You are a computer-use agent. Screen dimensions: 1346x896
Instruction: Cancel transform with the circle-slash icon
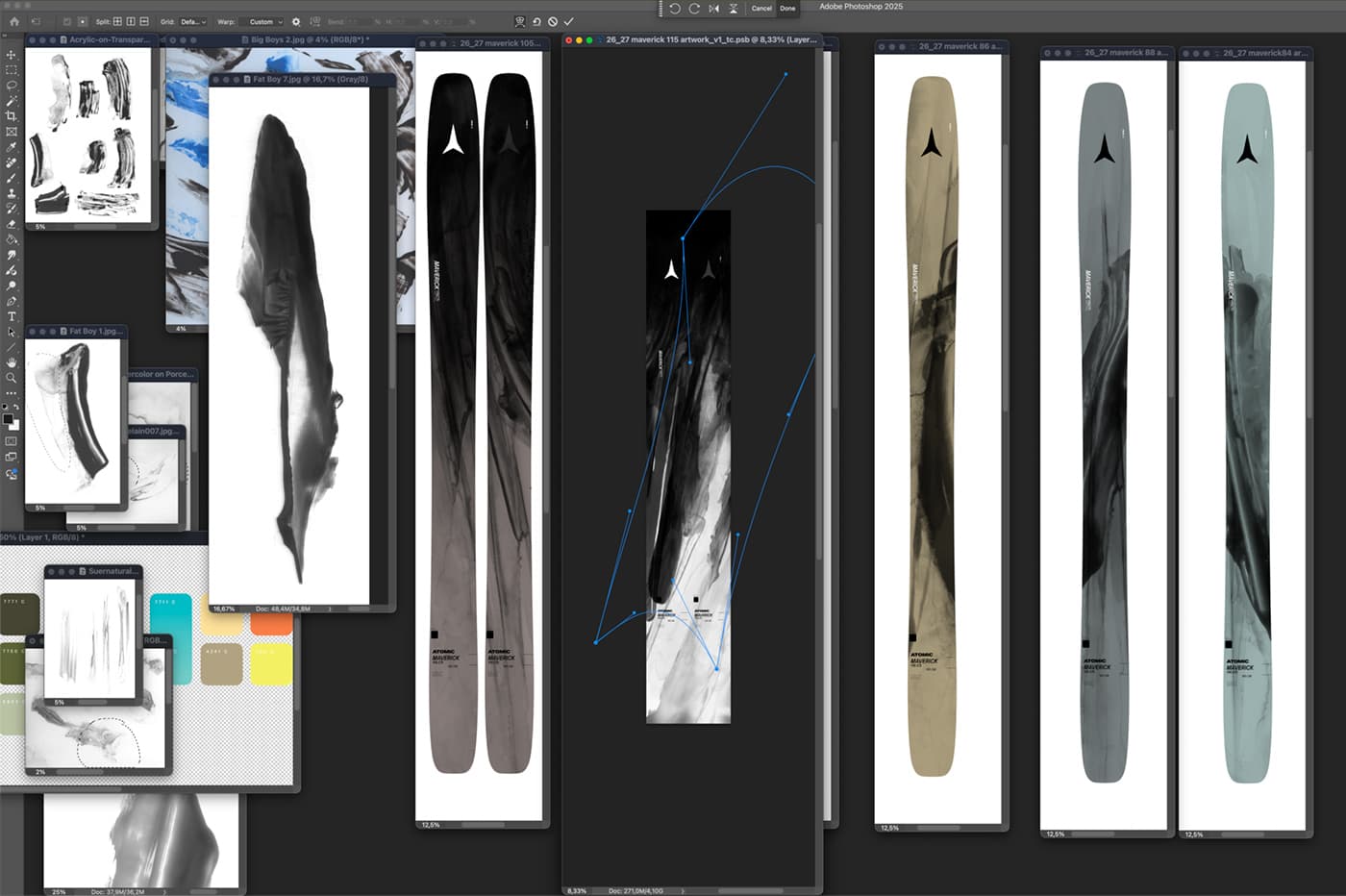(553, 21)
